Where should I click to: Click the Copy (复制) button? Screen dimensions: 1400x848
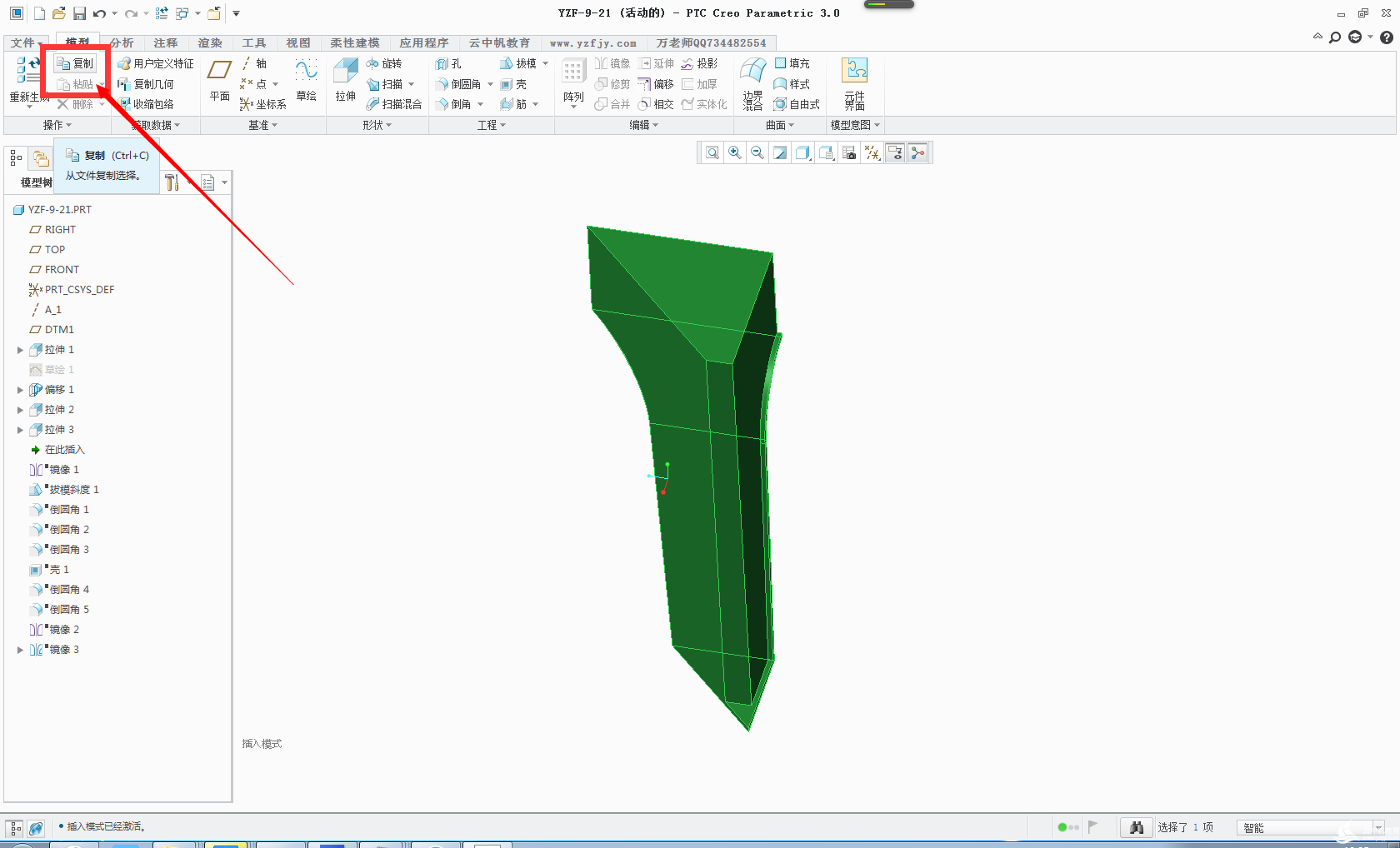click(75, 63)
